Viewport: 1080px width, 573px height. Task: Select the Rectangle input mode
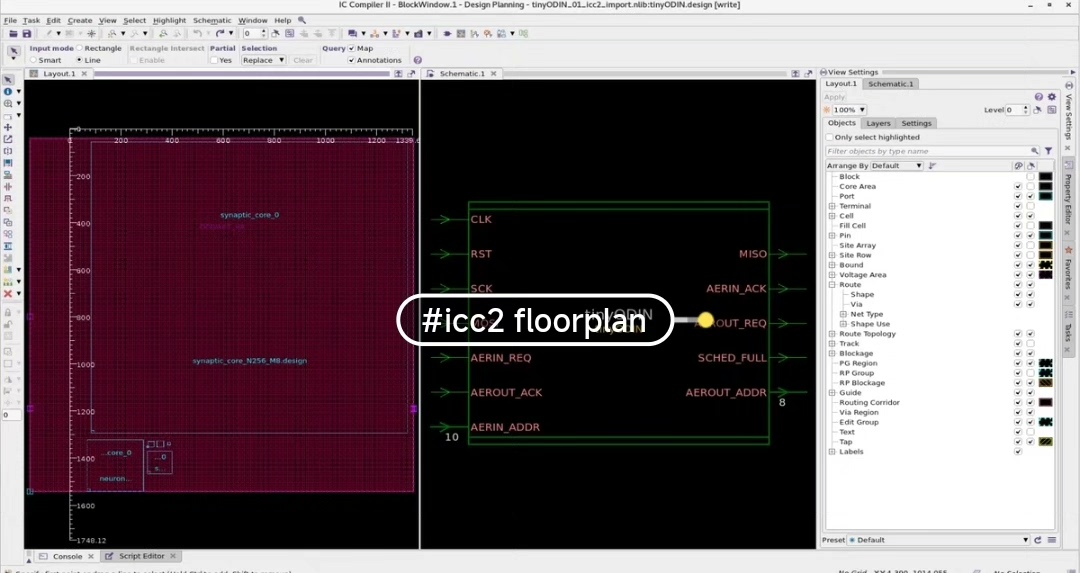coord(80,48)
